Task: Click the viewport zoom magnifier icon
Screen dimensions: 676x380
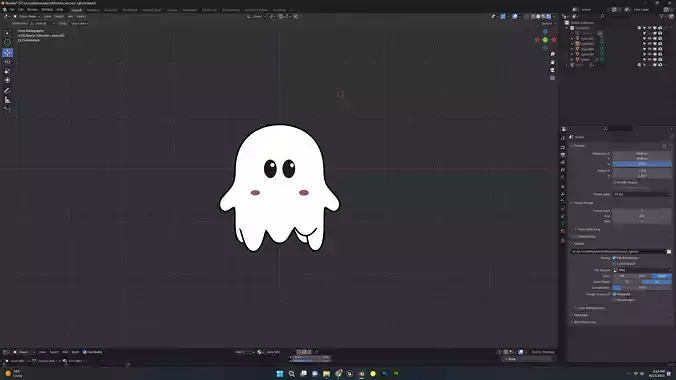Action: (x=552, y=54)
